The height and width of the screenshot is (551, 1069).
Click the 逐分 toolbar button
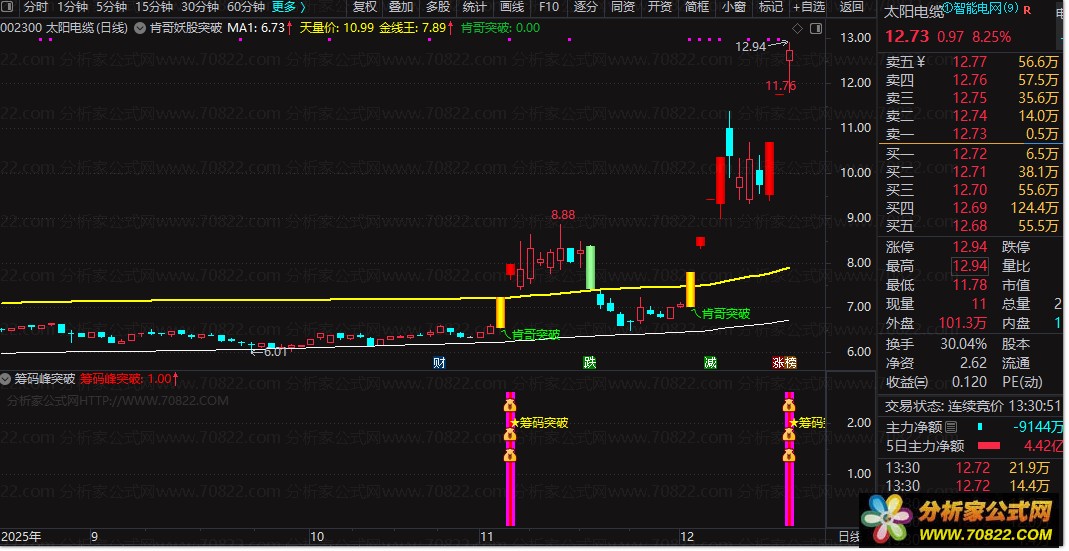click(585, 8)
